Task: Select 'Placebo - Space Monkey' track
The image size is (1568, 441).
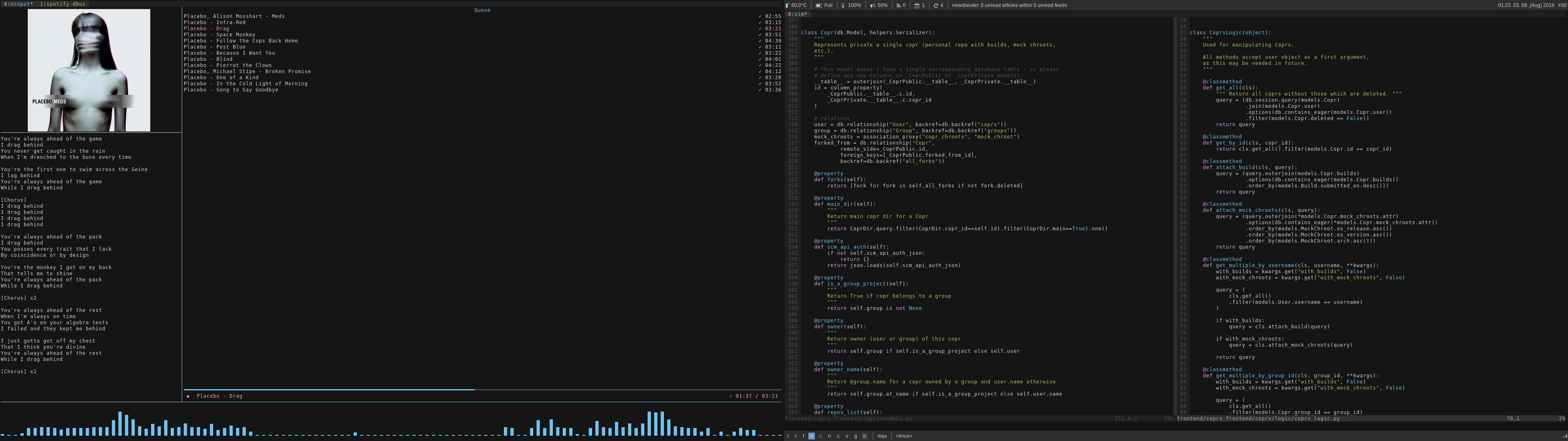Action: click(220, 35)
